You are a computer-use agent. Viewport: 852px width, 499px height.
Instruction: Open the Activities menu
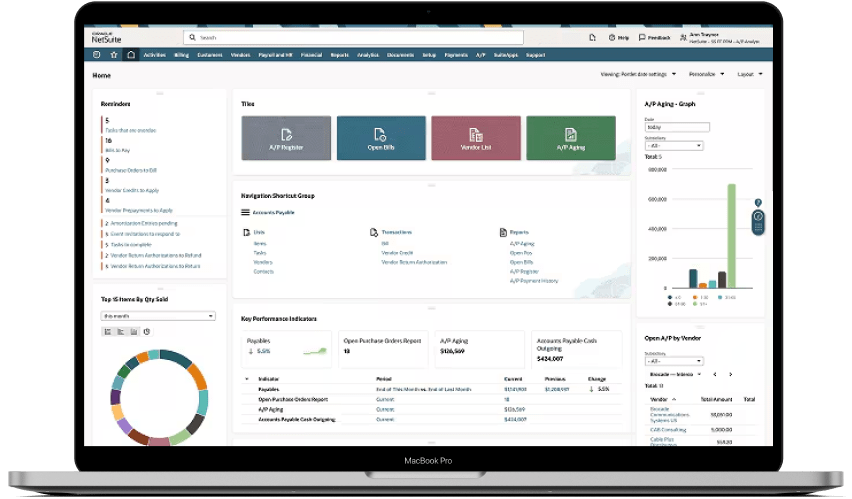pyautogui.click(x=154, y=55)
